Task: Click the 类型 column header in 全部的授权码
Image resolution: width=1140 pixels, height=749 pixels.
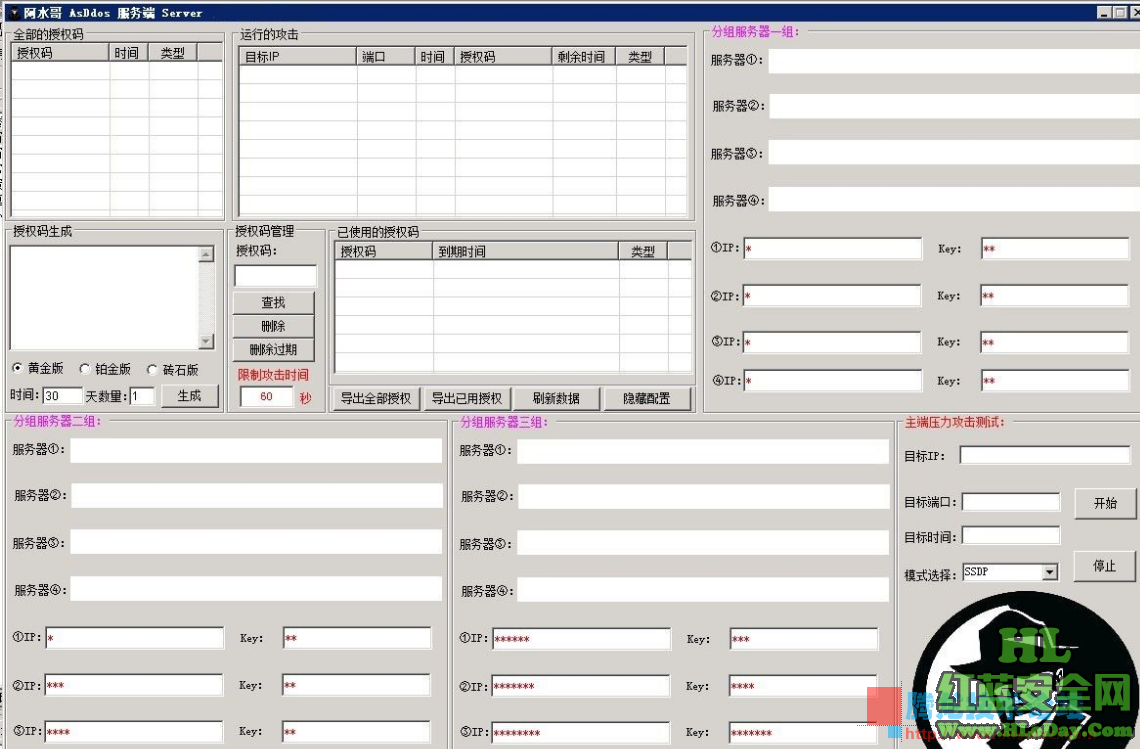Action: pos(172,52)
